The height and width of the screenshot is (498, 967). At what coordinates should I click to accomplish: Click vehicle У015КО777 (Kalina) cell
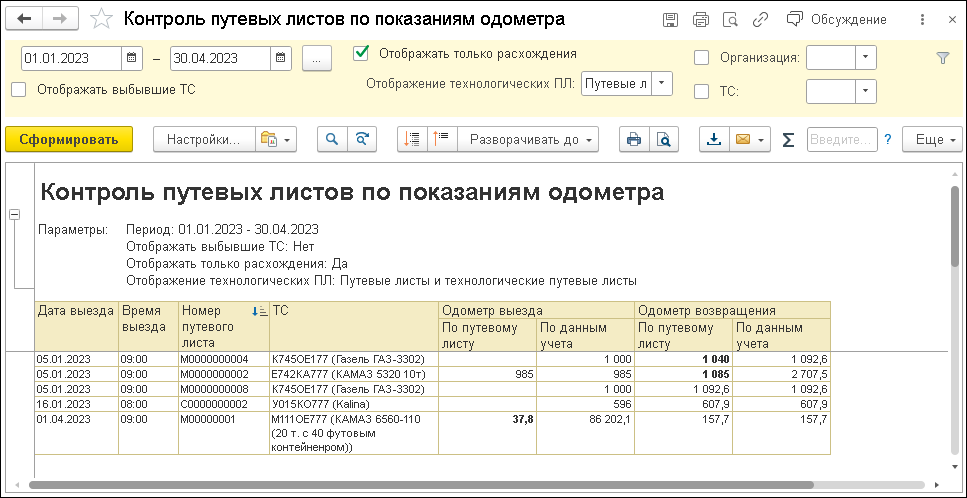pos(354,404)
